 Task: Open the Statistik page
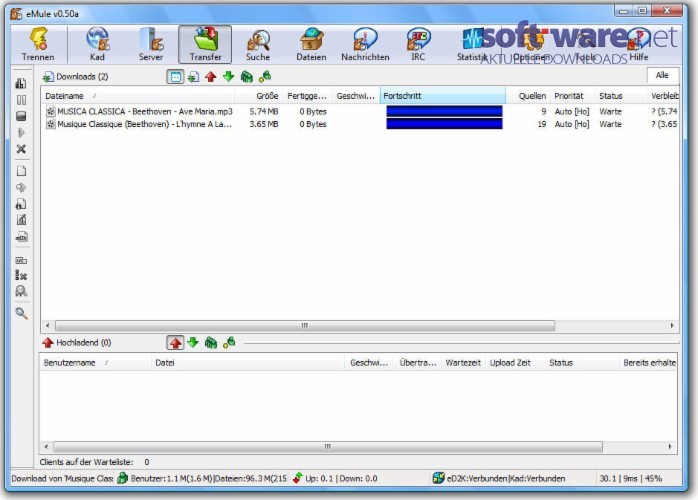point(472,44)
